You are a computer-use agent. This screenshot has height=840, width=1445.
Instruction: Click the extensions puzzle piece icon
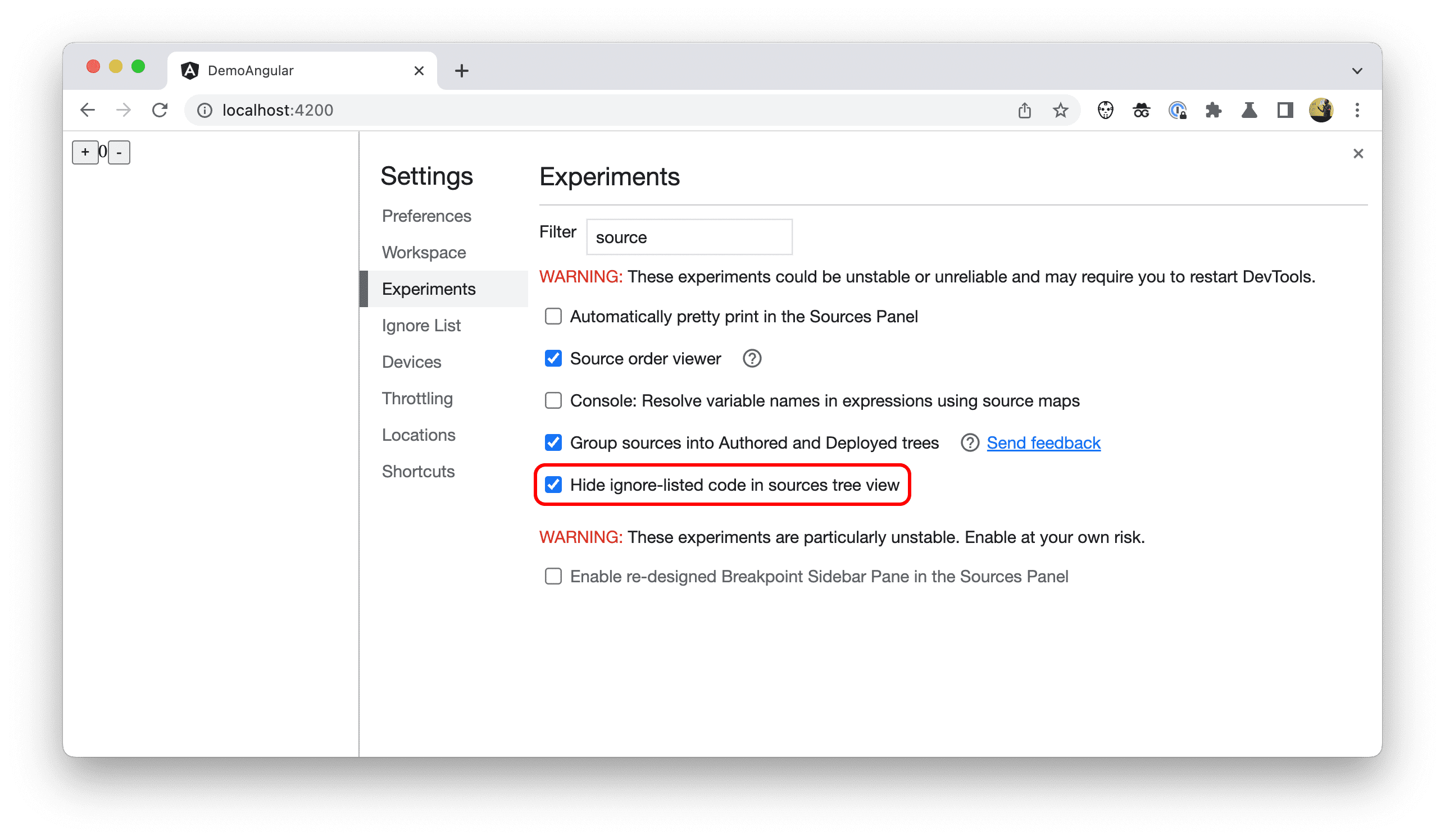1213,110
